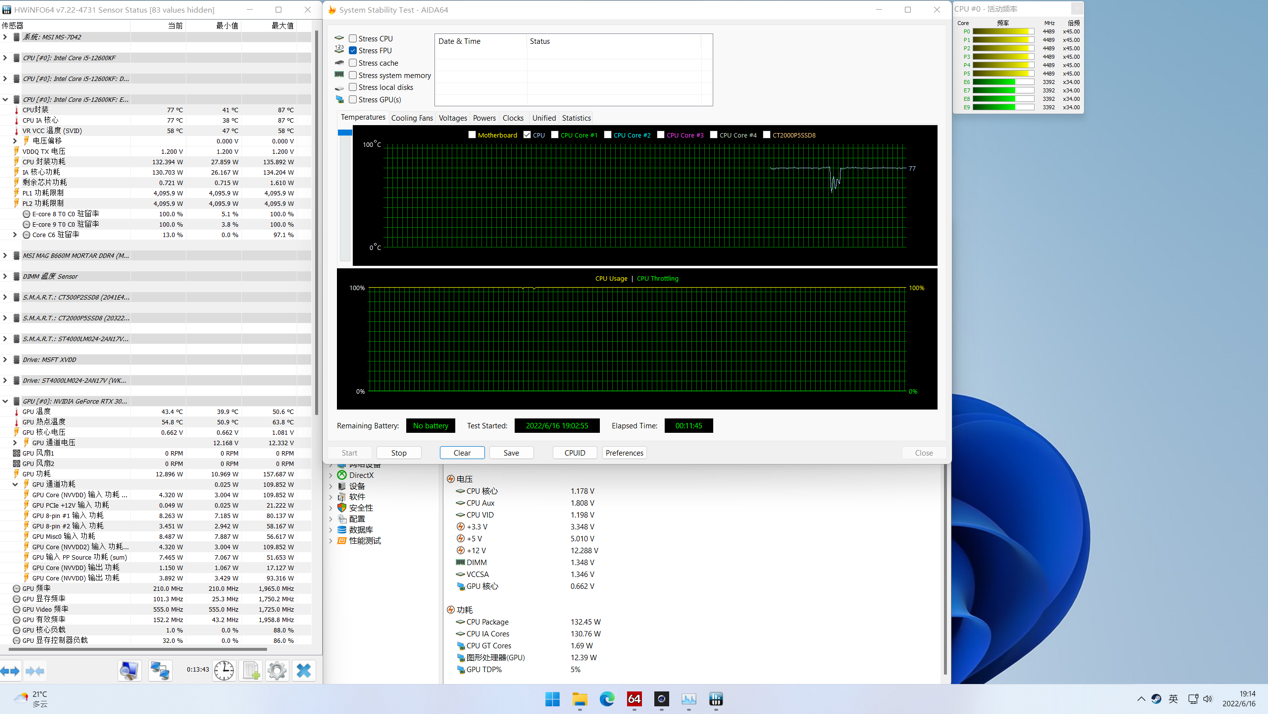Screen dimensions: 1268x714
Task: Expand the MSI MAG B660M MORTAR sensor group
Action: [x=5, y=255]
